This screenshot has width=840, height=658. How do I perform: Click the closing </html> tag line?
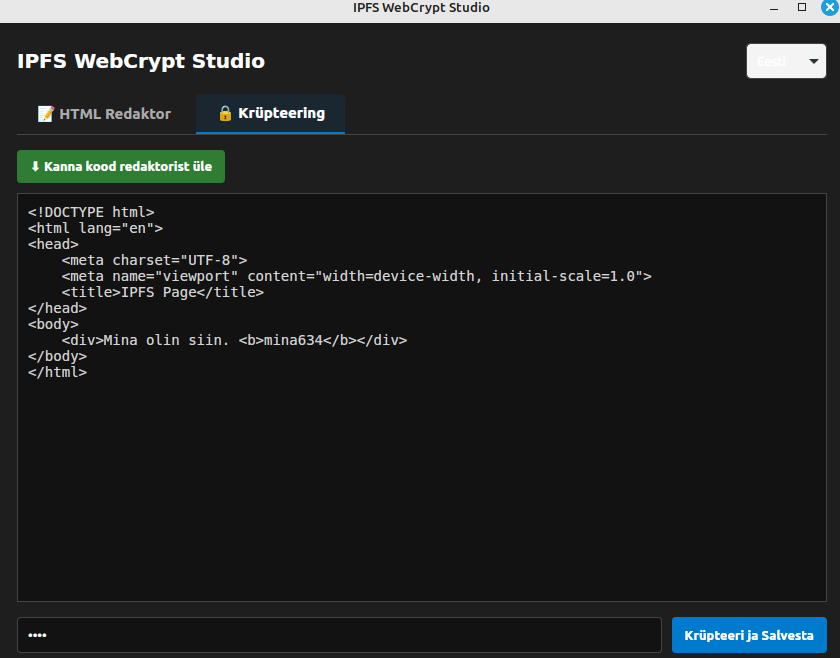[x=57, y=372]
